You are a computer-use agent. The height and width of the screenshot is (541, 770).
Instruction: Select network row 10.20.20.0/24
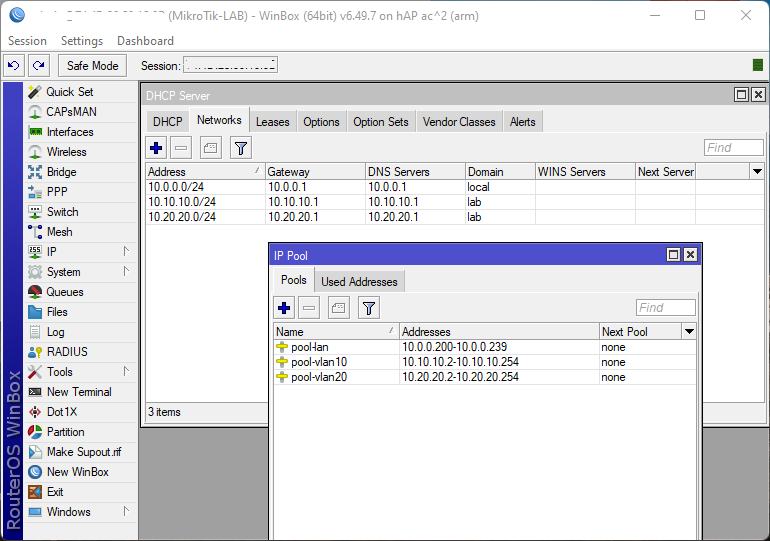(x=455, y=217)
